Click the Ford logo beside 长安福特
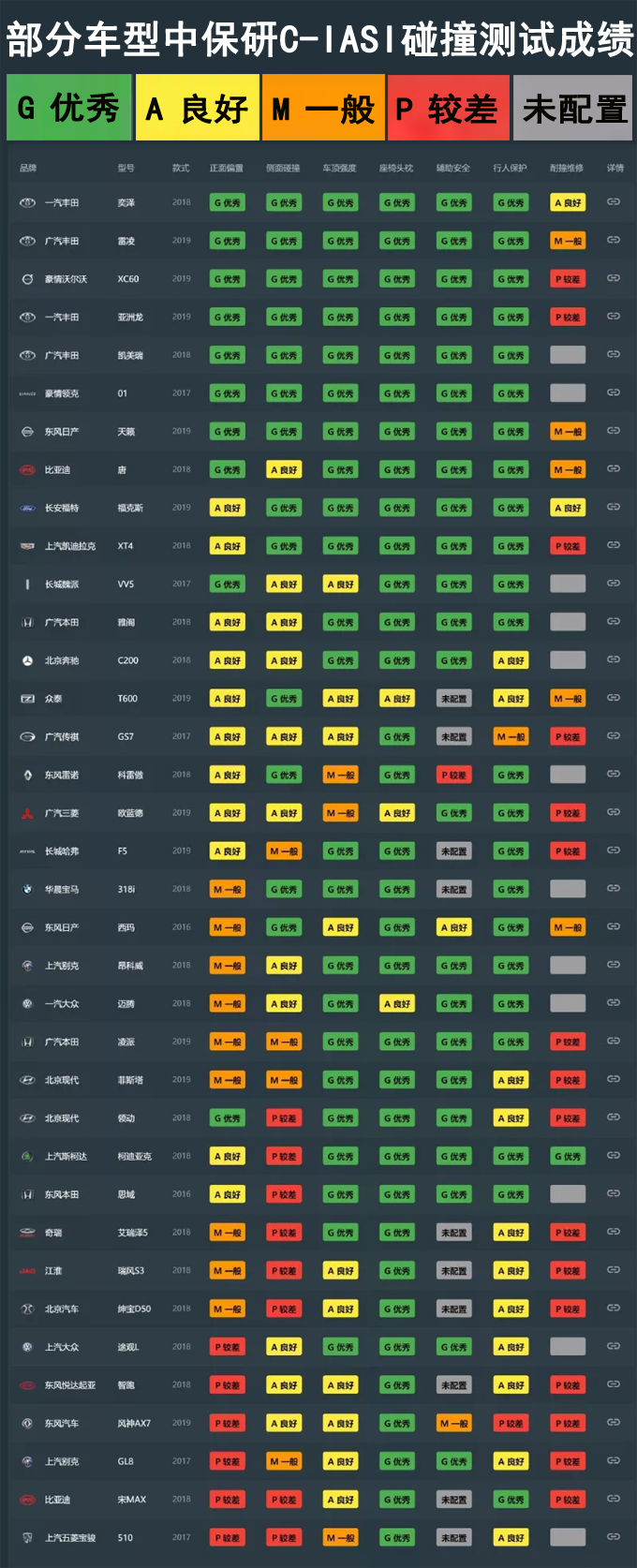637x1568 pixels. pos(27,508)
